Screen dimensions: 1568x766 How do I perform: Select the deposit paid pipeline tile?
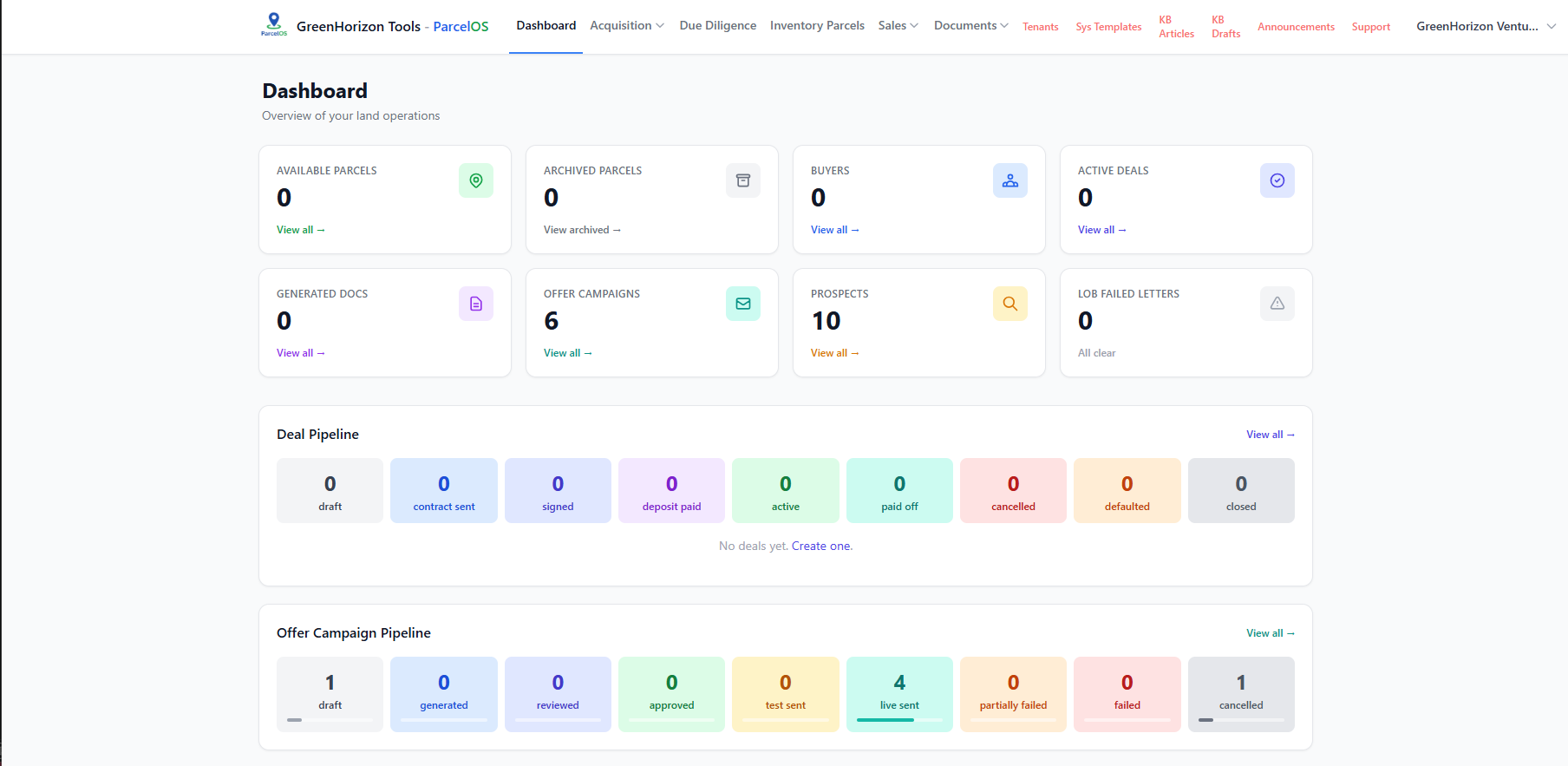coord(671,491)
